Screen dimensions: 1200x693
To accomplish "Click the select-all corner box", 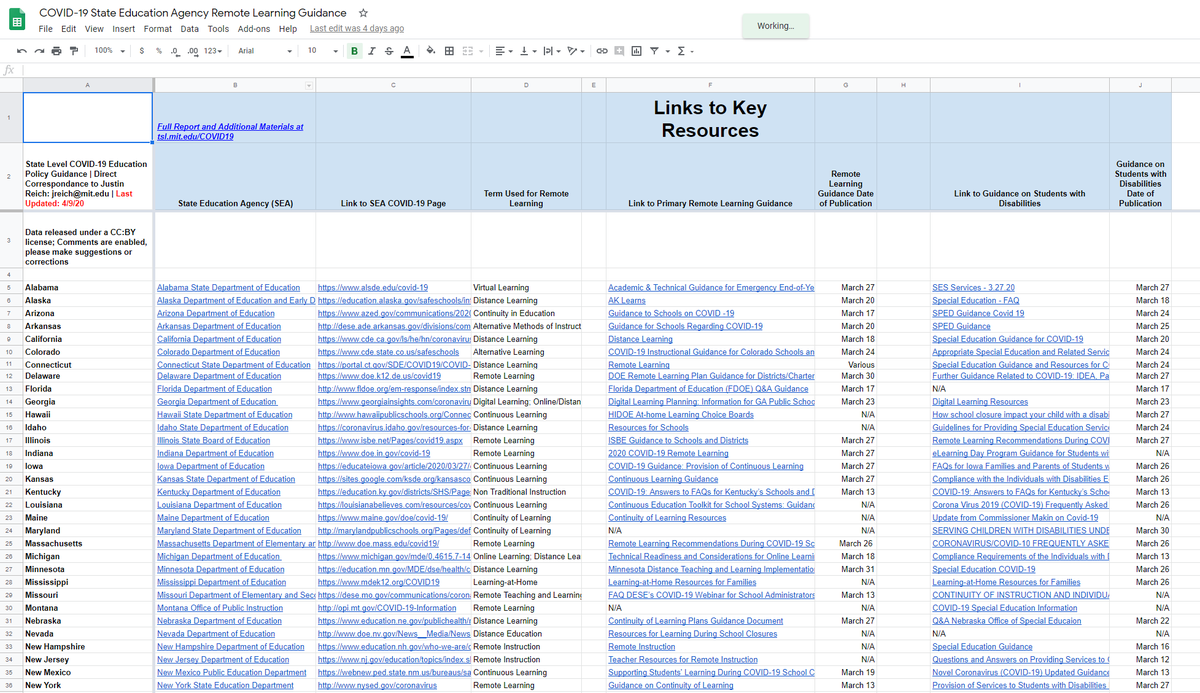I will [11, 85].
